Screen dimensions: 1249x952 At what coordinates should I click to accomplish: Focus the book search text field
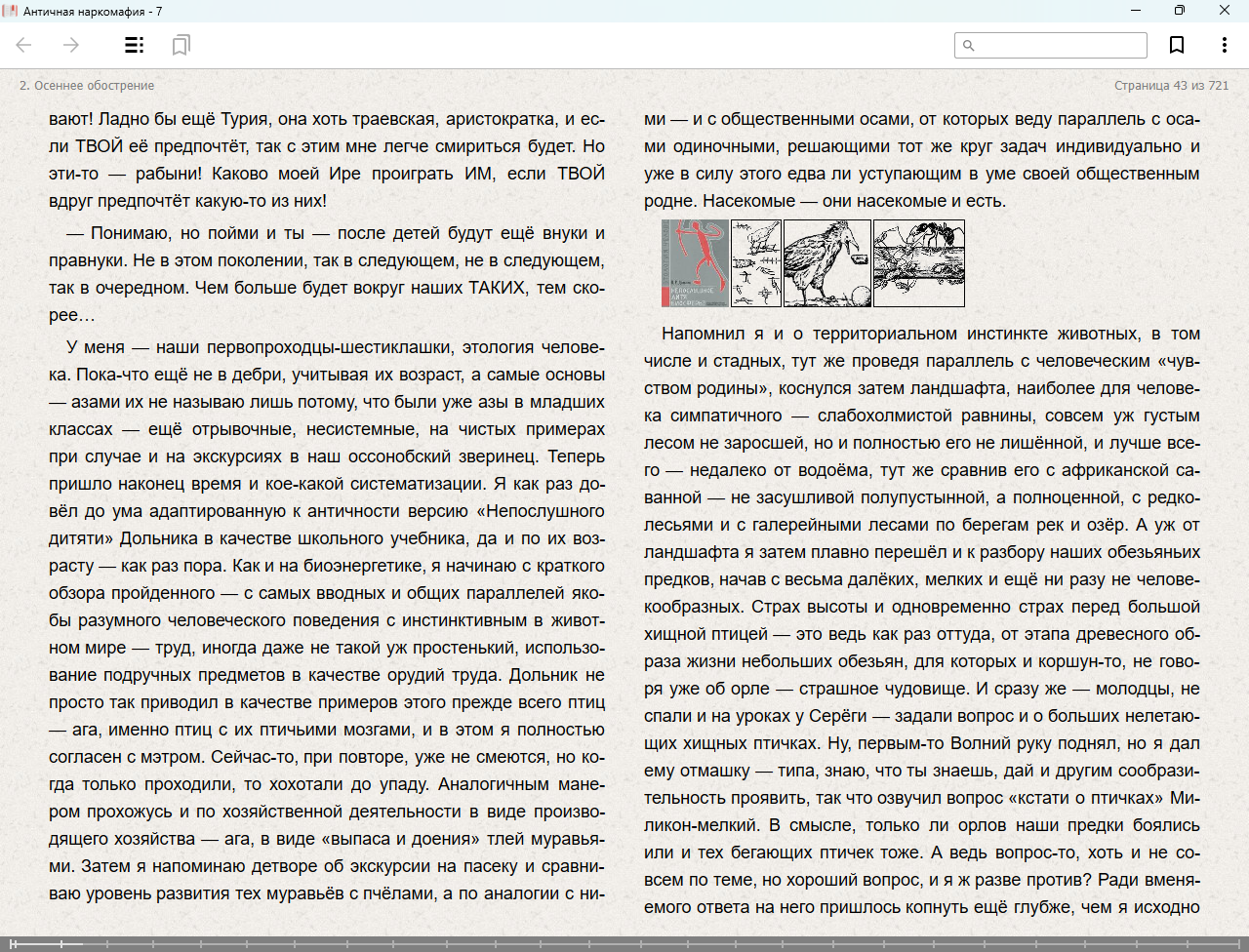click(1060, 46)
